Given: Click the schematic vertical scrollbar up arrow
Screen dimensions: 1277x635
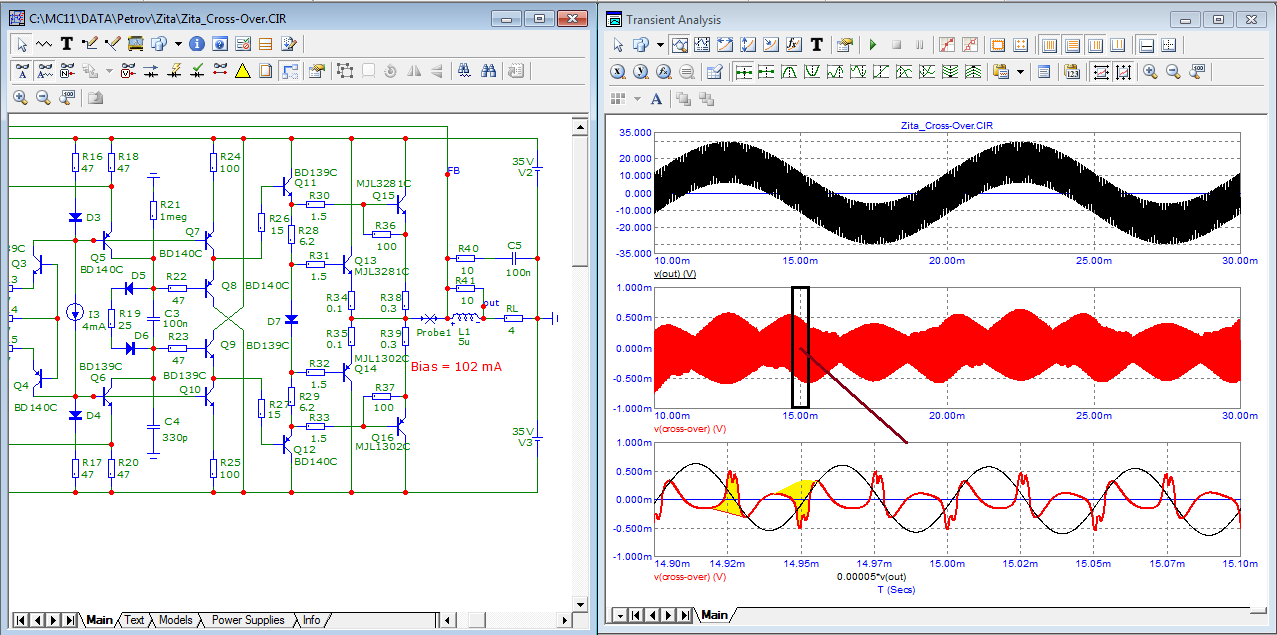Looking at the screenshot, I should (x=579, y=126).
